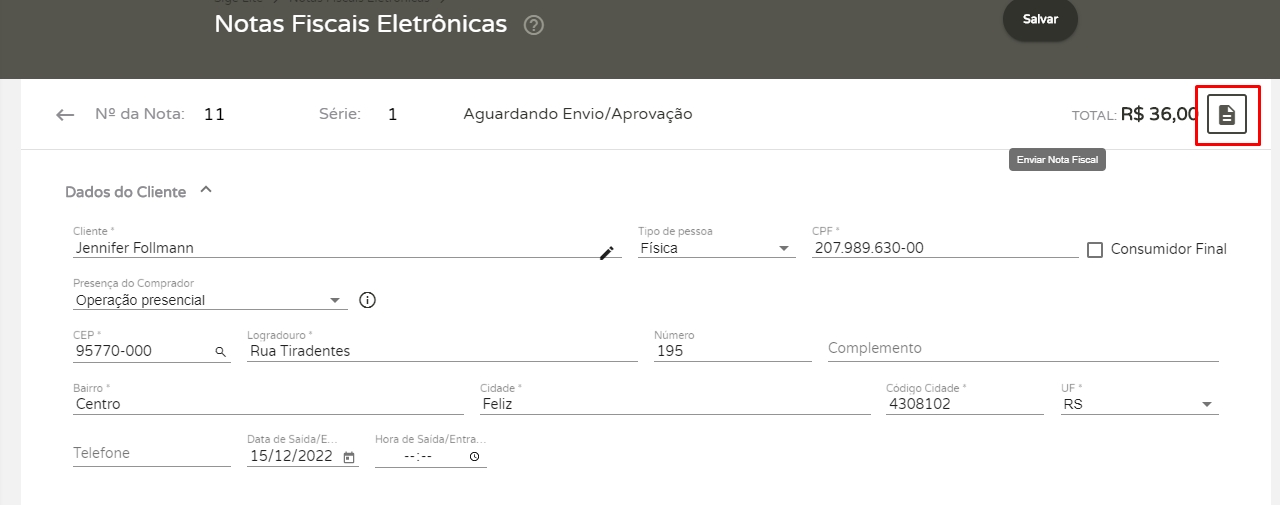Select the Telefone input field
This screenshot has width=1280, height=505.
point(151,454)
